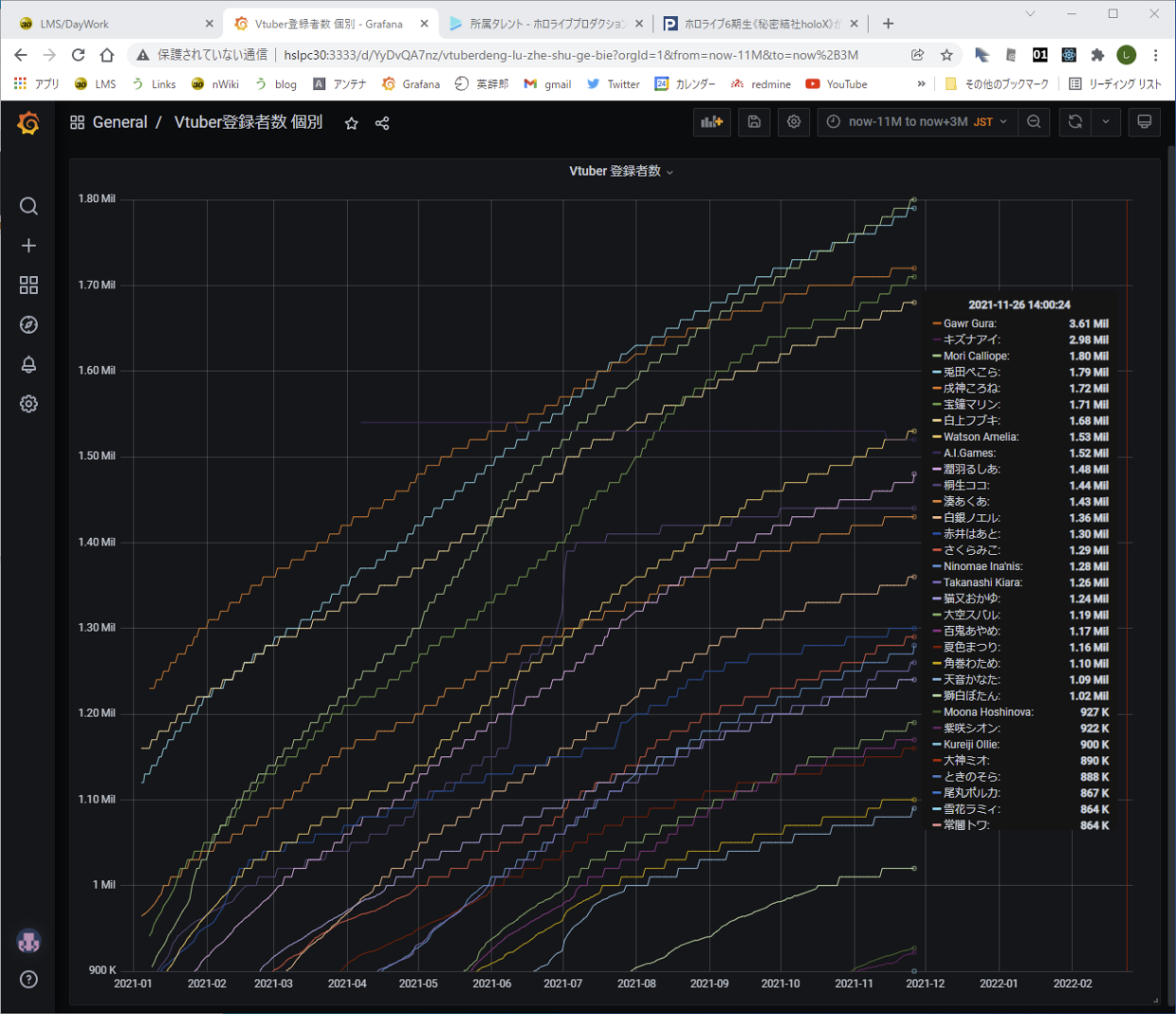Viewport: 1176px width, 1014px height.
Task: Open YouTube bookmark in bookmarks bar
Action: pyautogui.click(x=836, y=84)
